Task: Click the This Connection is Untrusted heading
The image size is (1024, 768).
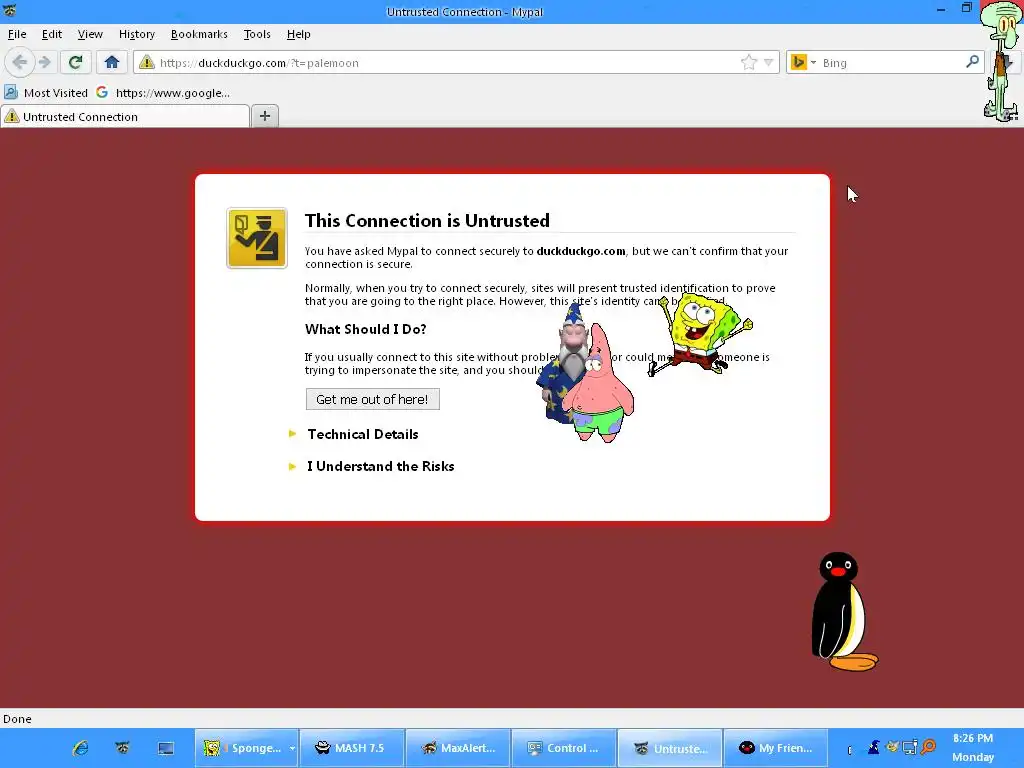Action: tap(427, 221)
